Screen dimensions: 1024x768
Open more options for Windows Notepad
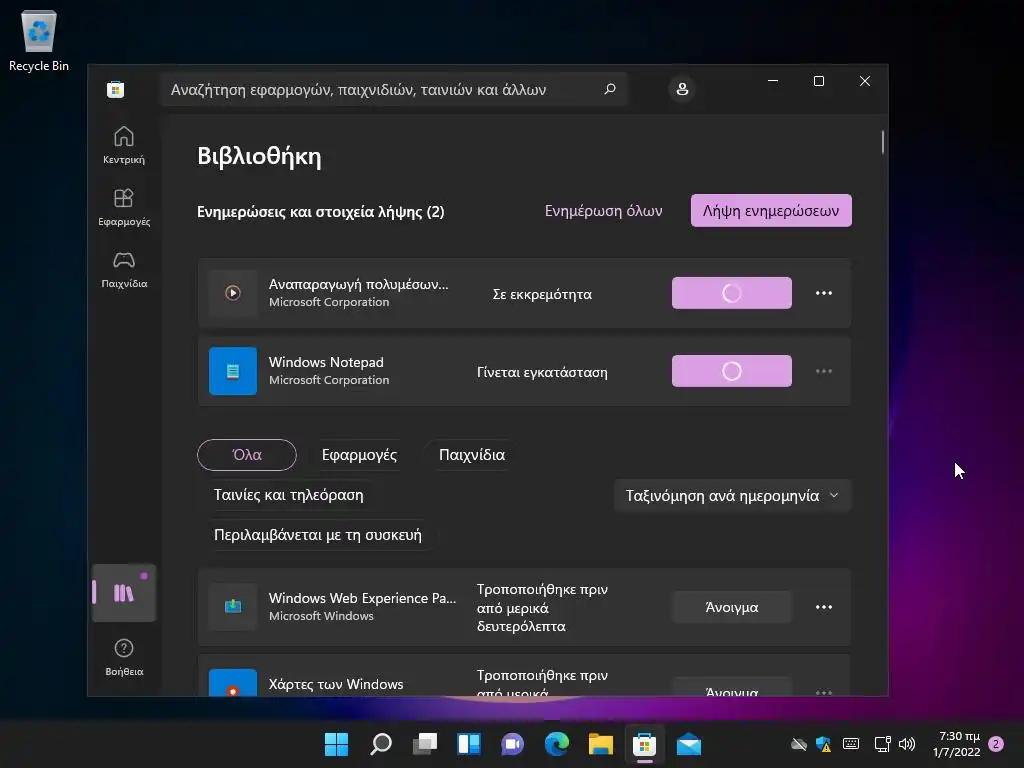tap(824, 371)
